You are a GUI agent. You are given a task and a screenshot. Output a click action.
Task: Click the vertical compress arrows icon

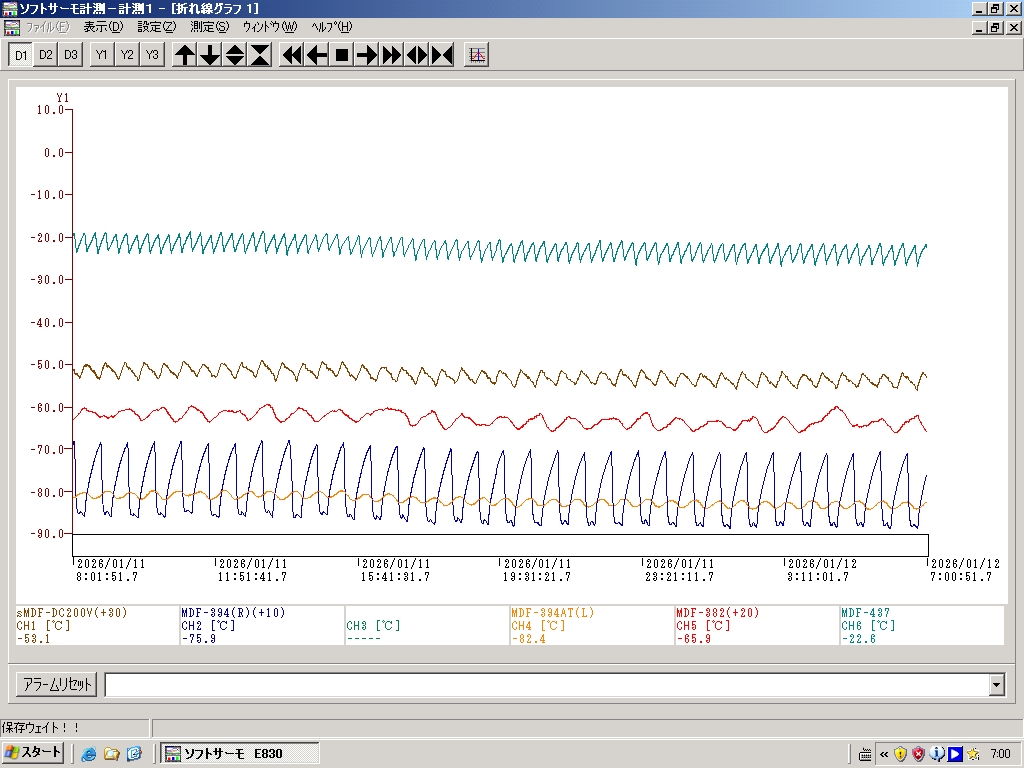260,55
